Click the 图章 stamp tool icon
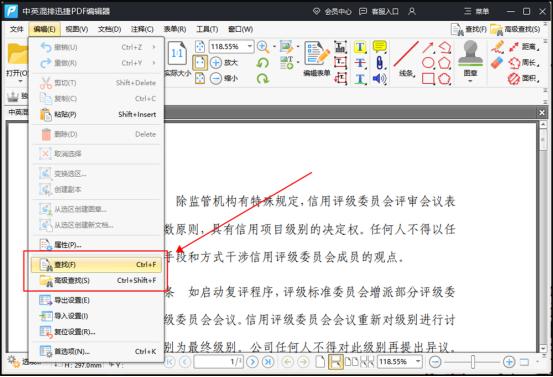 coord(470,54)
